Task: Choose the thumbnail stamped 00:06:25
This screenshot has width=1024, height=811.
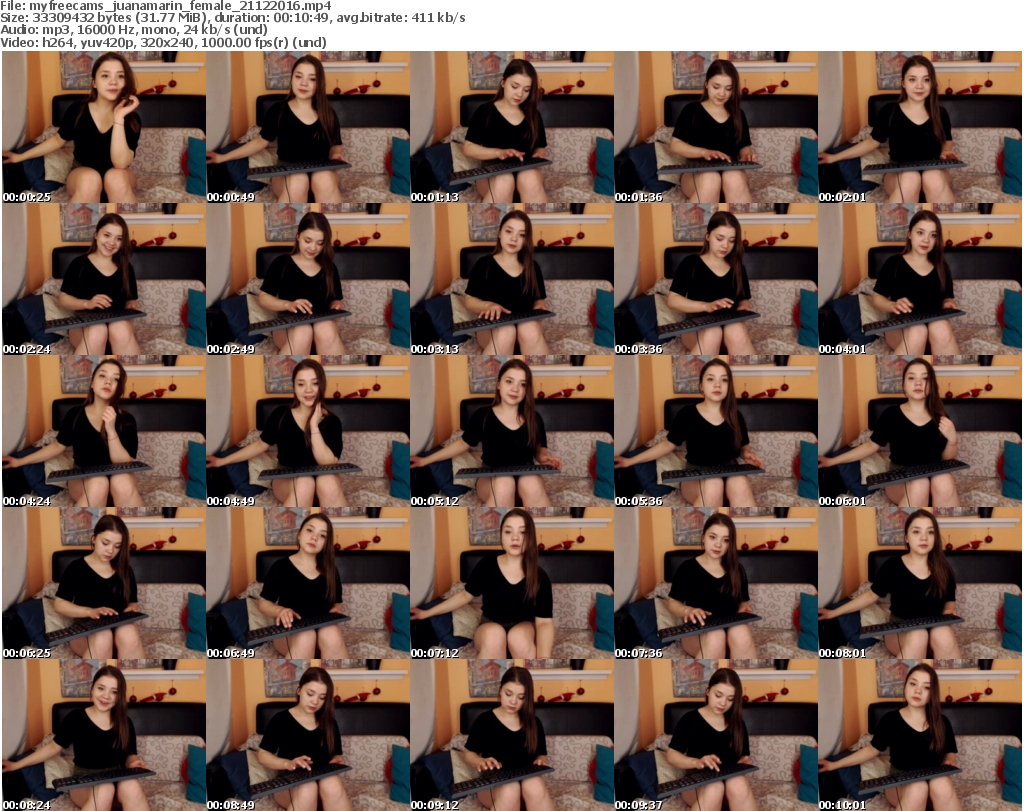Action: (104, 583)
